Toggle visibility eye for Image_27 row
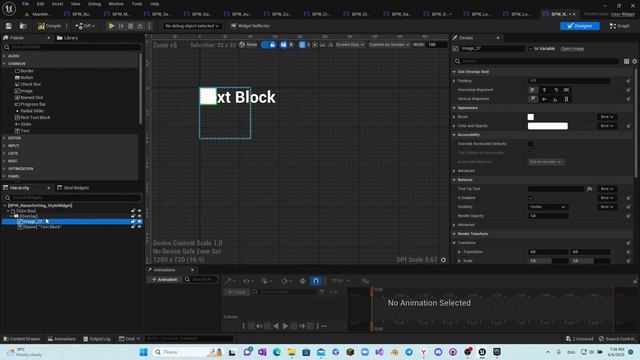 pos(139,221)
